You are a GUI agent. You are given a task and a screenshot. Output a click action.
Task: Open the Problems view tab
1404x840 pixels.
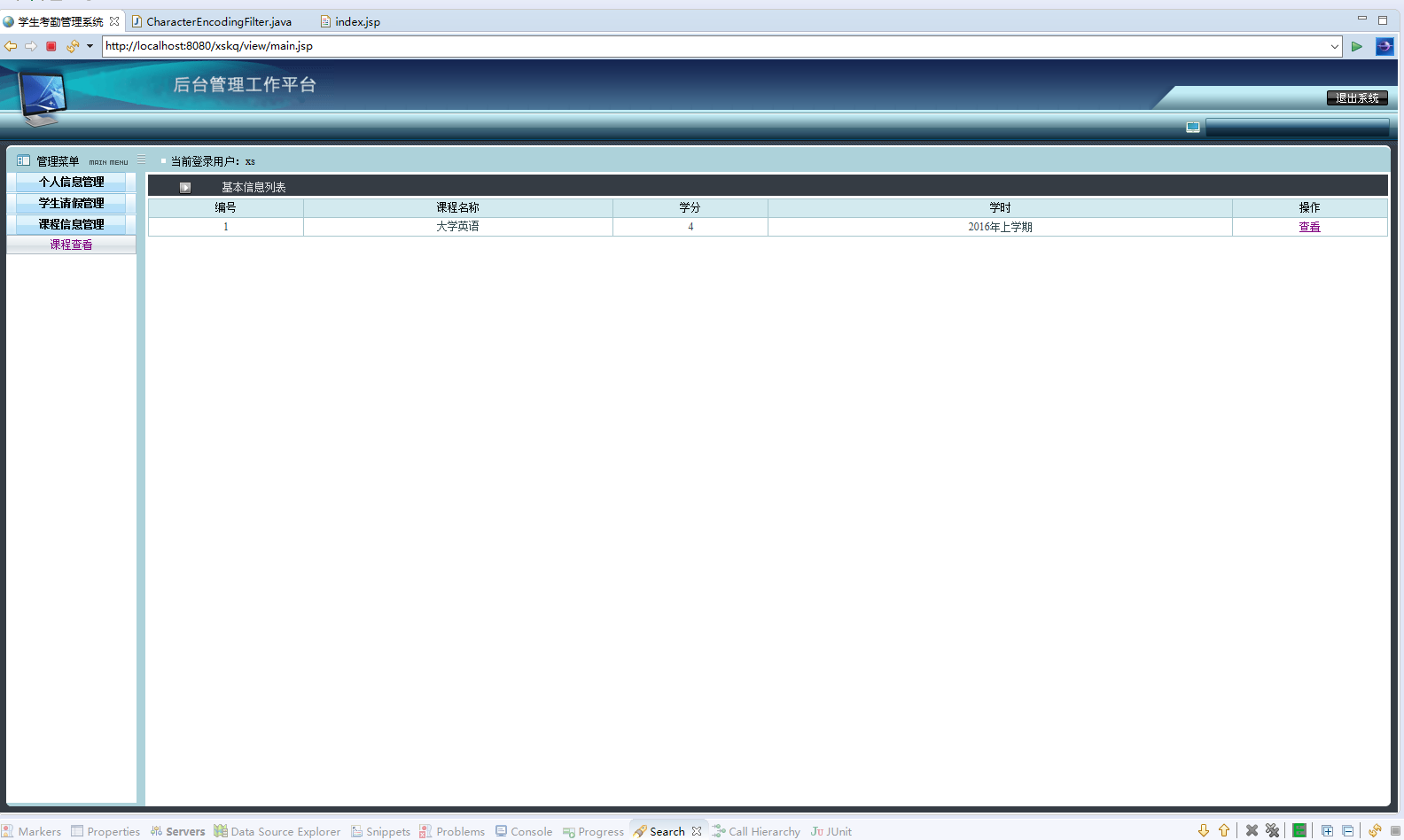coord(452,831)
